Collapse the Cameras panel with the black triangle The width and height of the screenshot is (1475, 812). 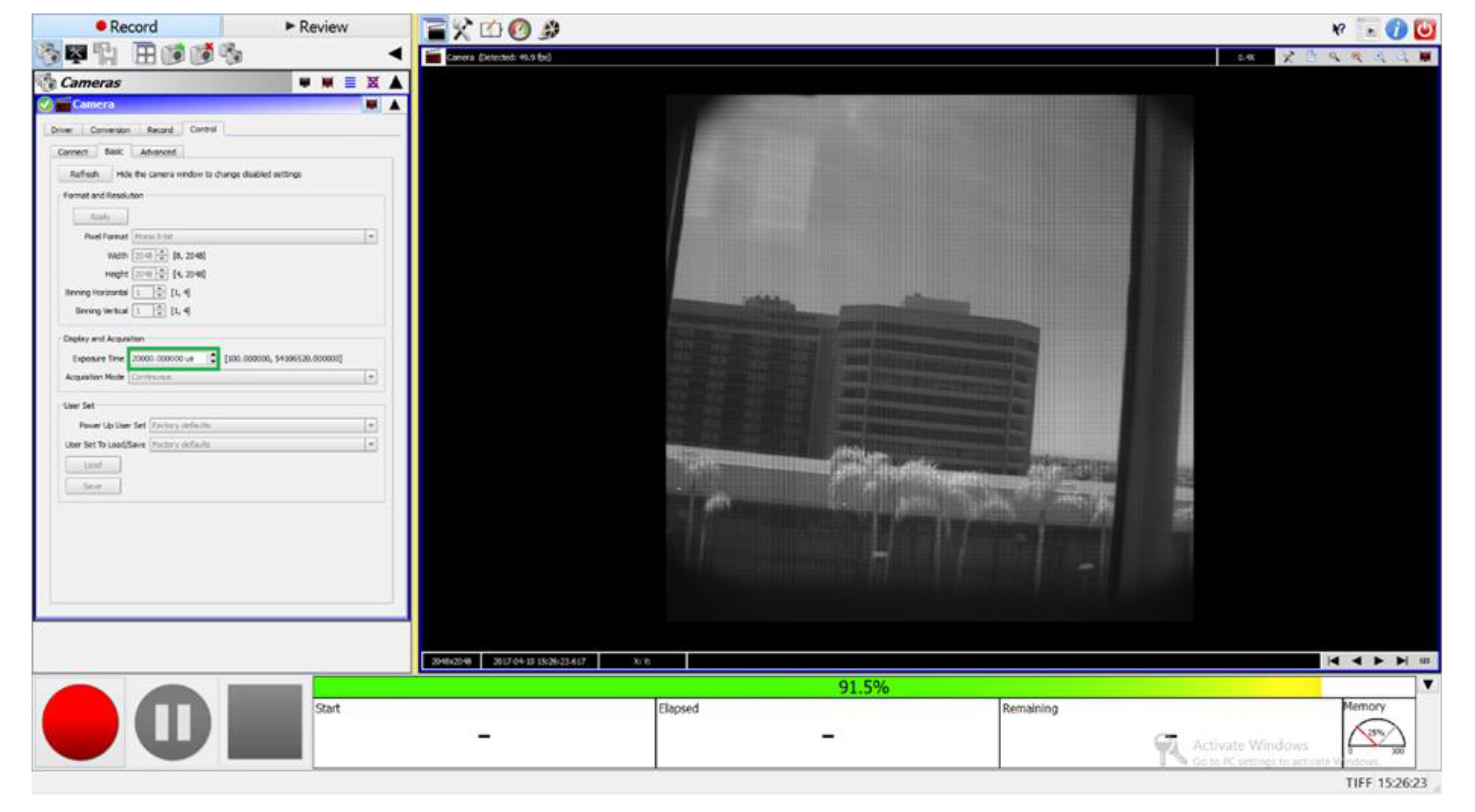396,82
